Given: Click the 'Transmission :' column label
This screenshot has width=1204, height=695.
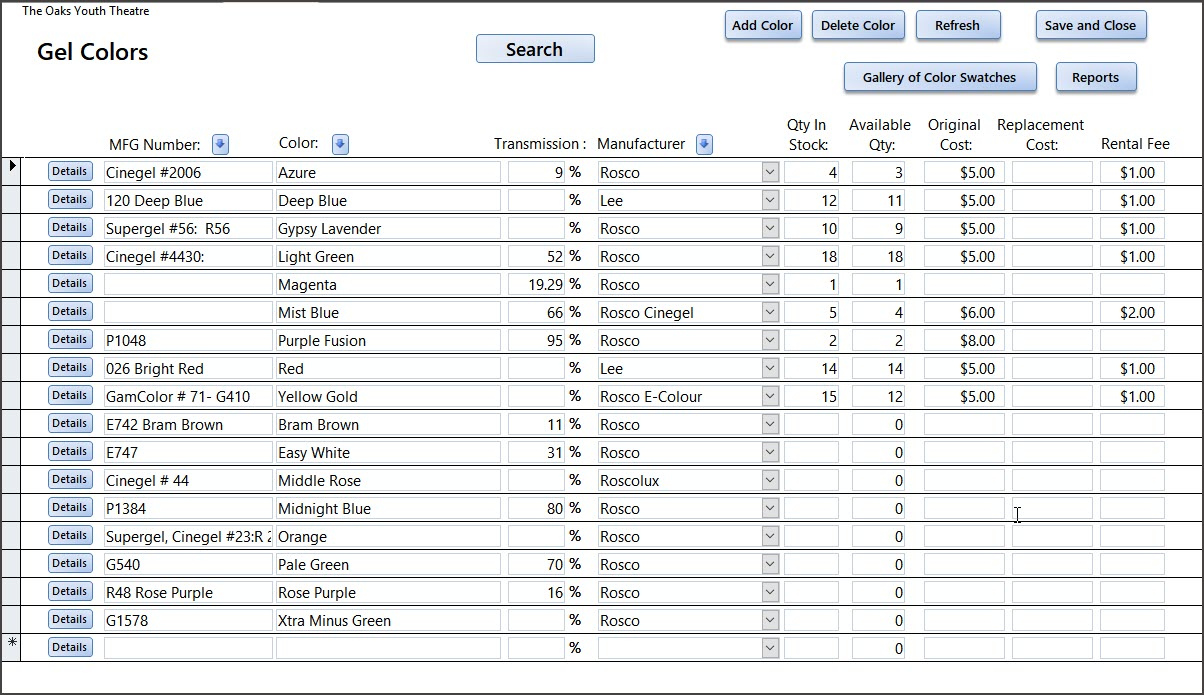Looking at the screenshot, I should point(540,144).
